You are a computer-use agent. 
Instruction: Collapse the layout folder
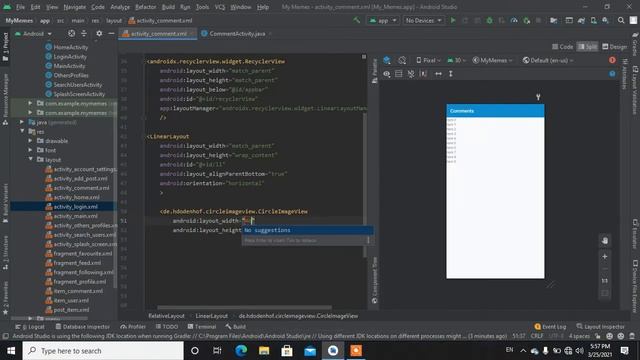[x=30, y=160]
